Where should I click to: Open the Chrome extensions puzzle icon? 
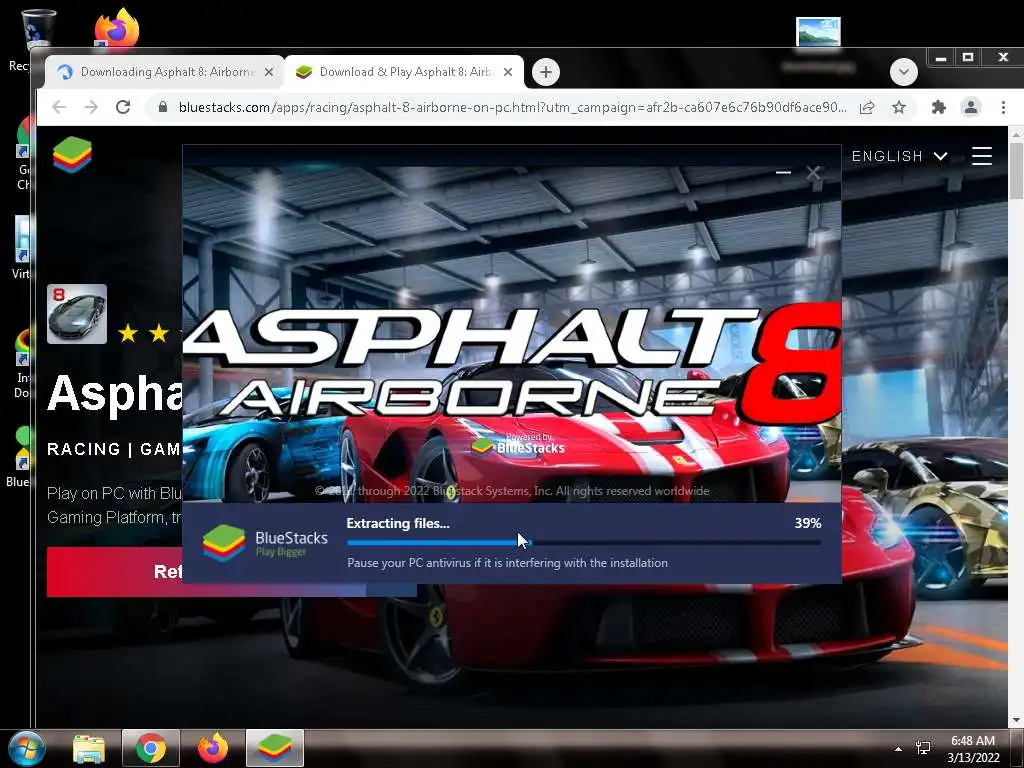[938, 107]
